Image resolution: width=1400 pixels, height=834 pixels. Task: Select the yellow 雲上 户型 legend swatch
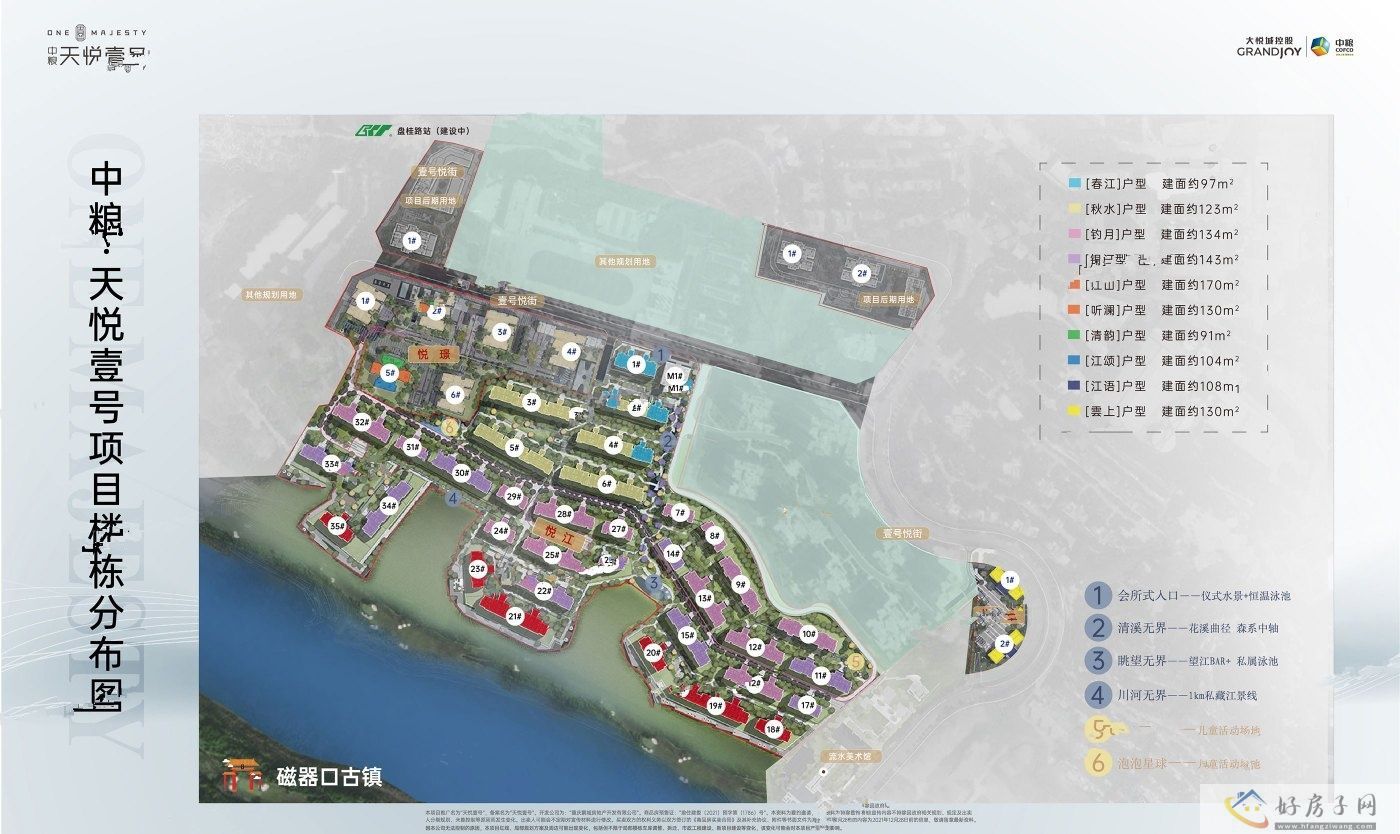pyautogui.click(x=1074, y=411)
